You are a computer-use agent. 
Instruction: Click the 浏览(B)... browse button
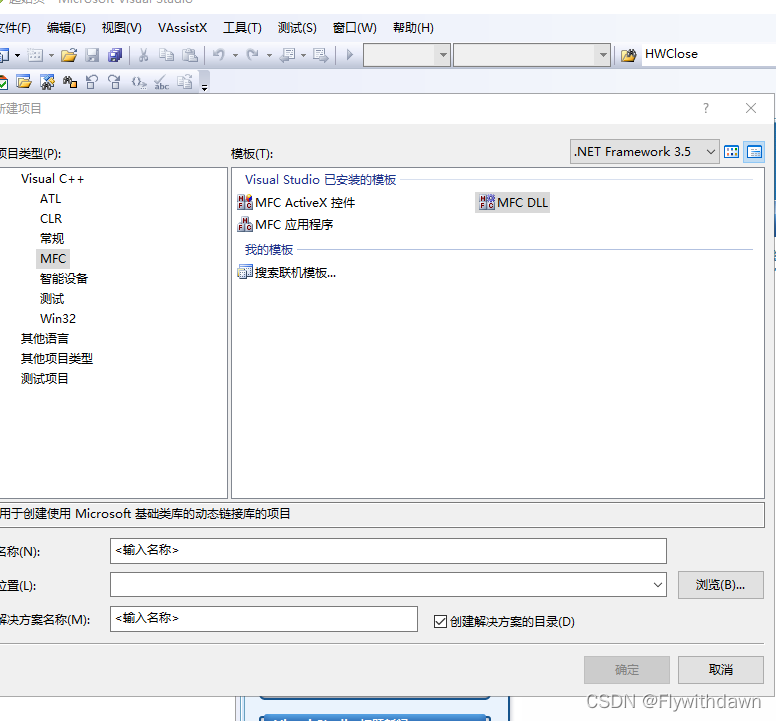(x=721, y=585)
